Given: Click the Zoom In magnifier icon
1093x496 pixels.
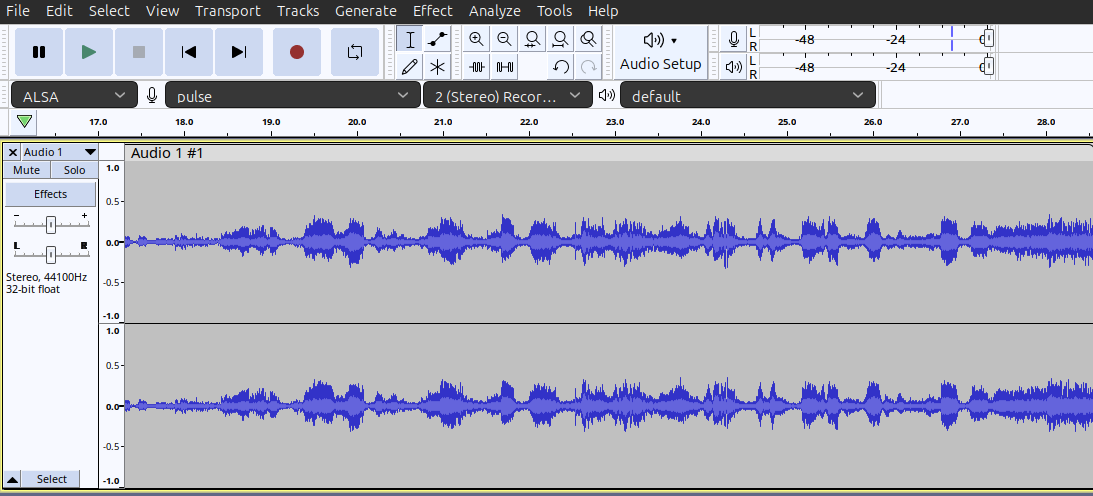Looking at the screenshot, I should click(x=477, y=39).
